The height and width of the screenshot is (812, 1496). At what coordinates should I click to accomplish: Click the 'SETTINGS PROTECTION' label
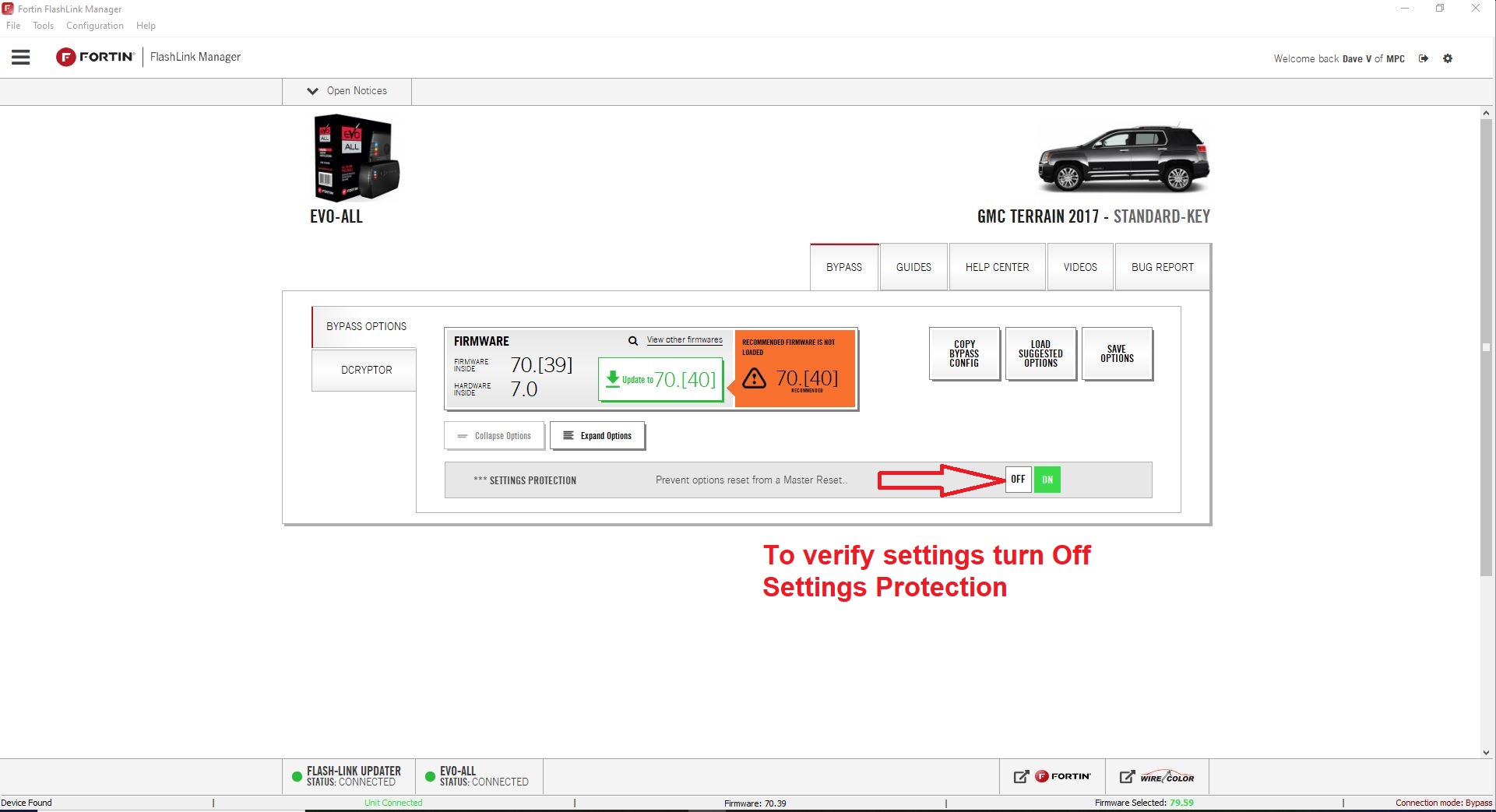[525, 480]
